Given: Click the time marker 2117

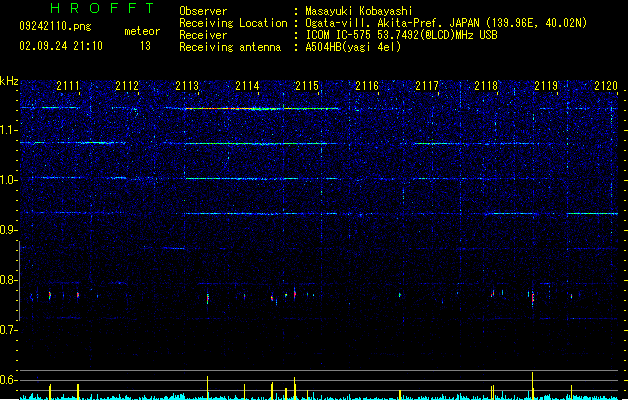Looking at the screenshot, I should click(x=427, y=86).
